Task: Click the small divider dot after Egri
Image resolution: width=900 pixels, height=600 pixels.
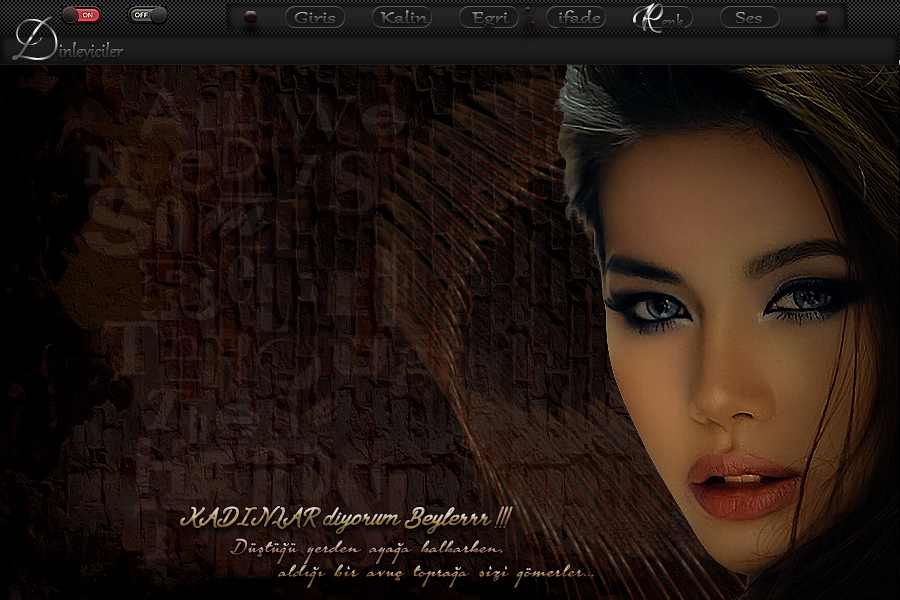Action: [531, 17]
